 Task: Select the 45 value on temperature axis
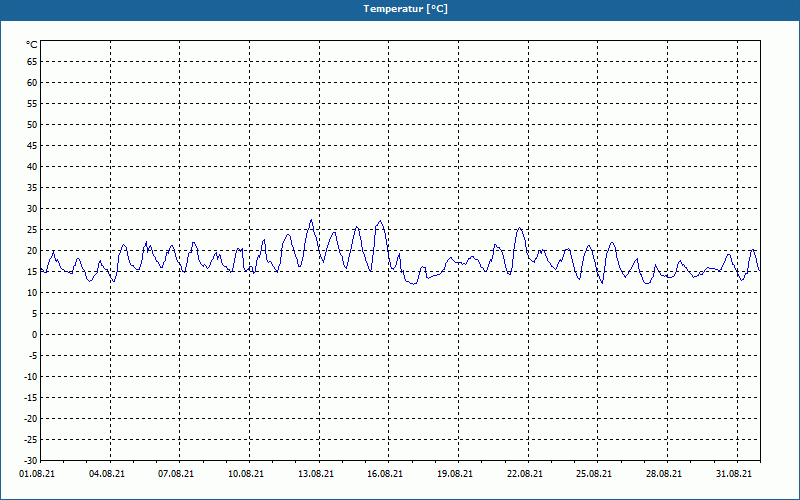32,146
